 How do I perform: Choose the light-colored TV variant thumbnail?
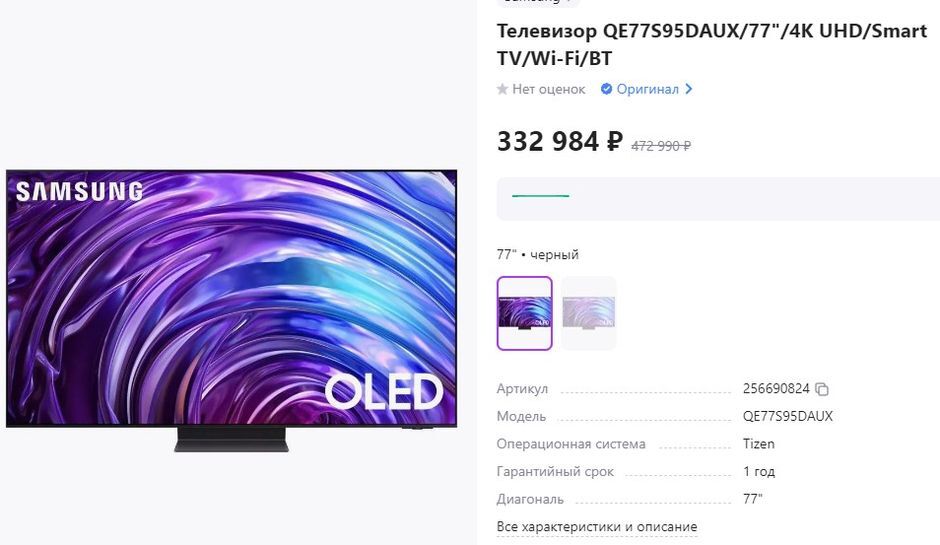pyautogui.click(x=588, y=313)
